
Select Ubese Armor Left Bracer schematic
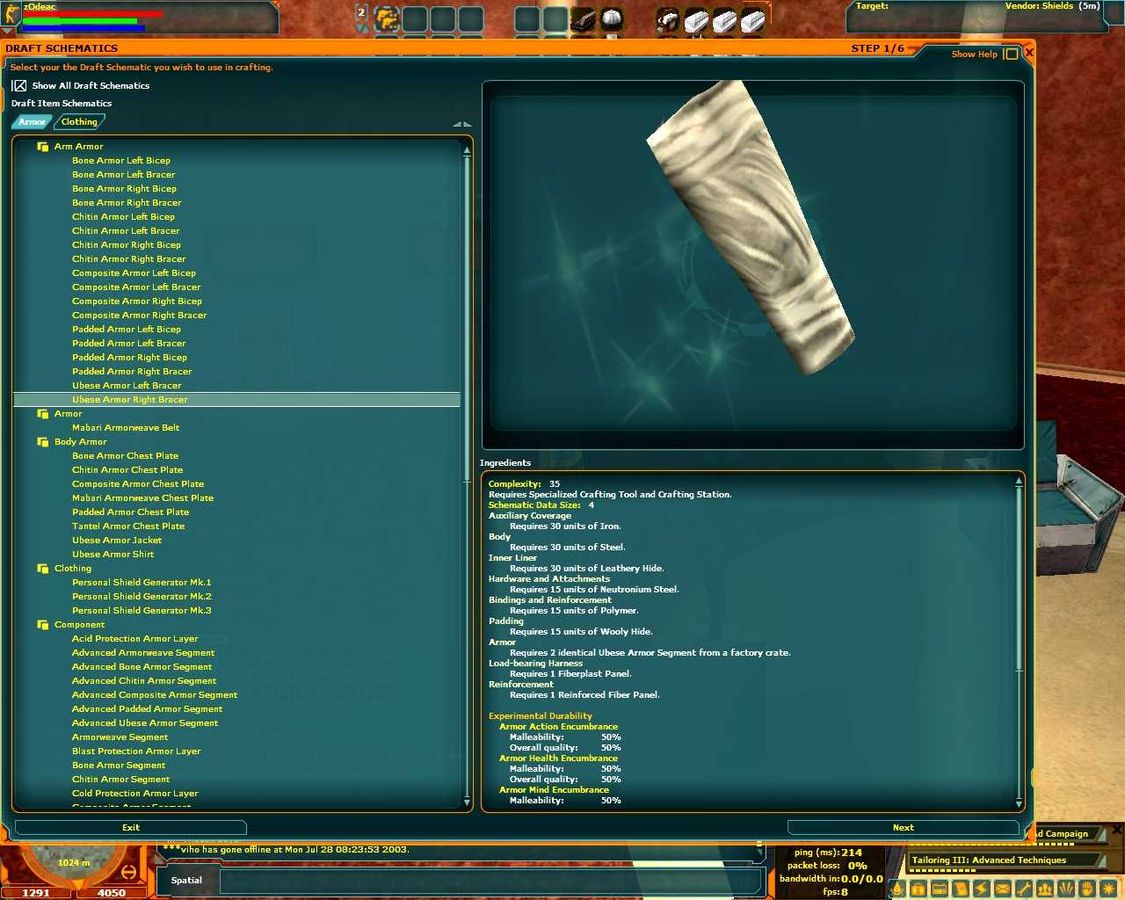(x=127, y=386)
